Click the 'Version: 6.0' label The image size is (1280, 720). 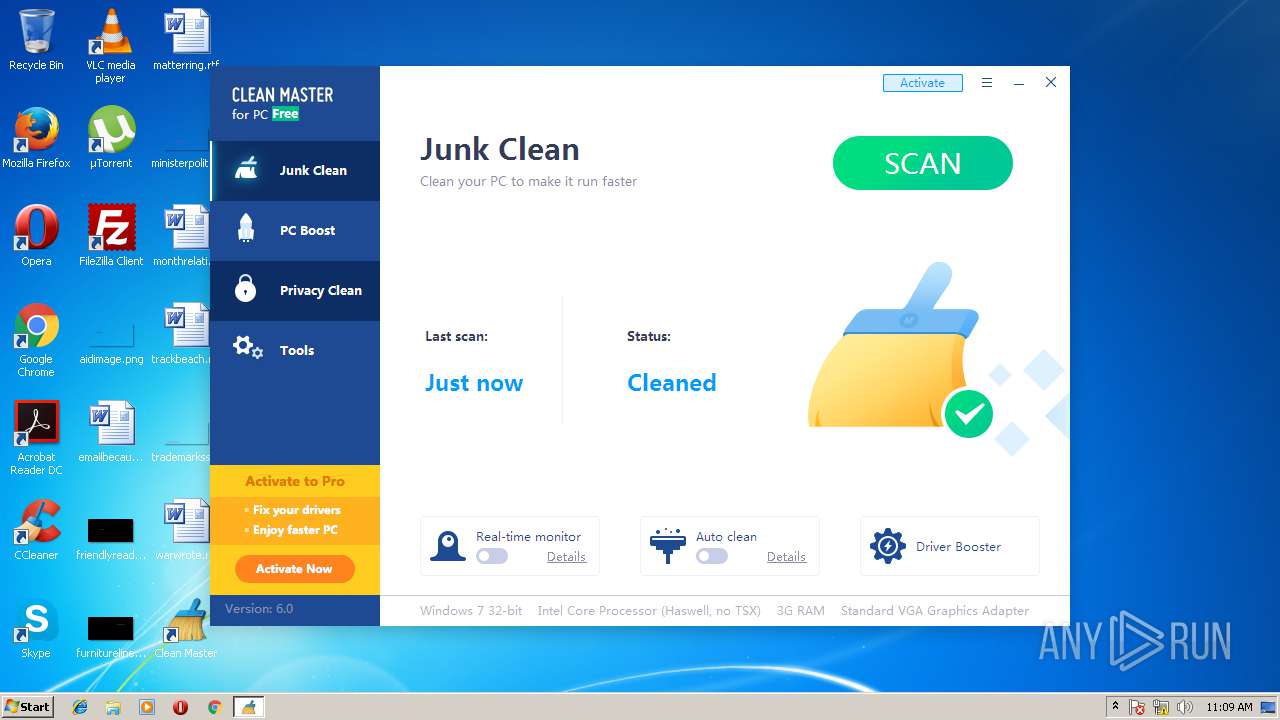(x=259, y=609)
